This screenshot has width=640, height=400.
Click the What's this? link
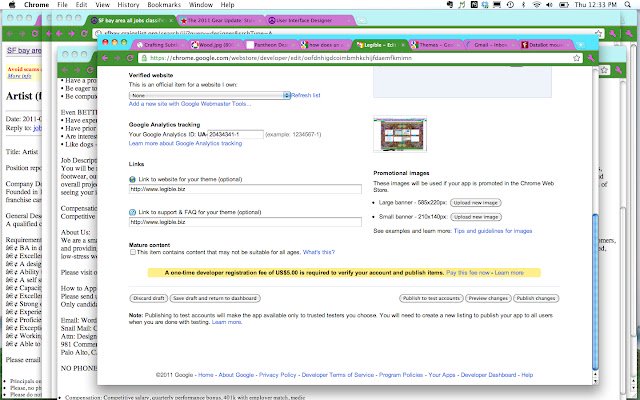pos(319,252)
